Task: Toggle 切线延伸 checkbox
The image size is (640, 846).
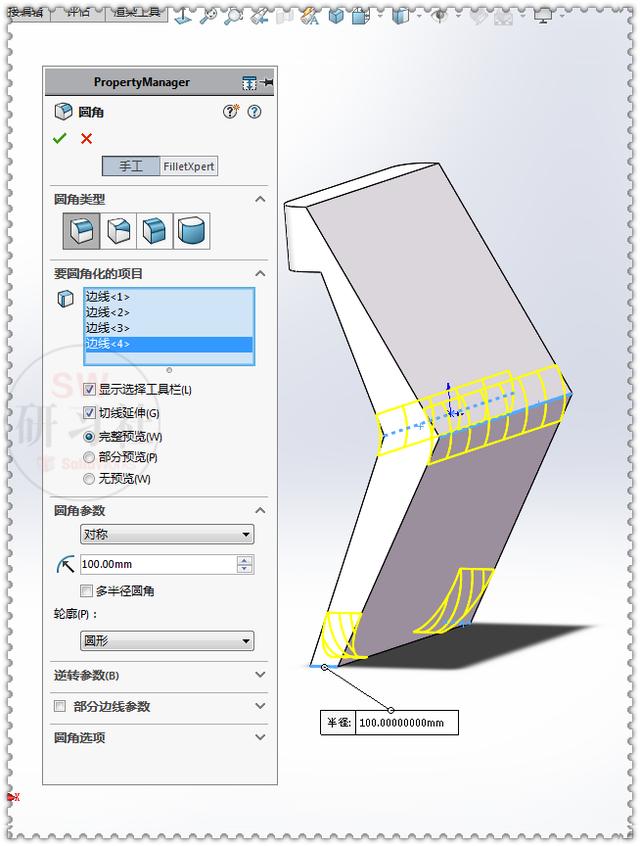Action: click(90, 413)
